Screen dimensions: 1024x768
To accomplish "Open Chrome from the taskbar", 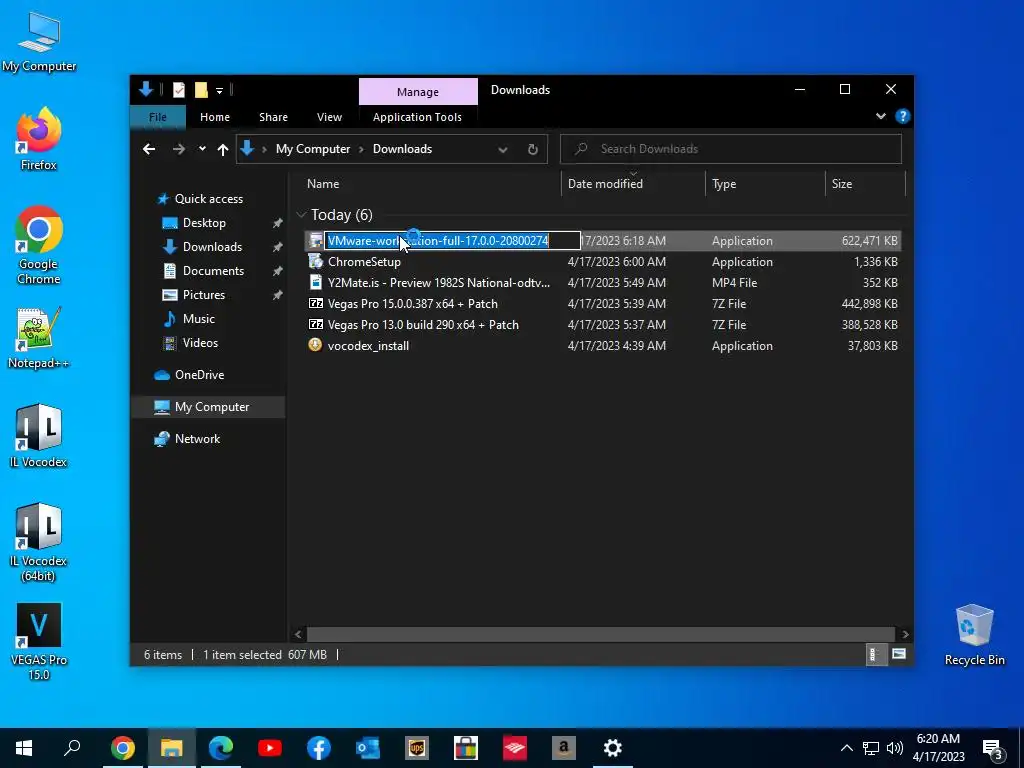I will (122, 748).
